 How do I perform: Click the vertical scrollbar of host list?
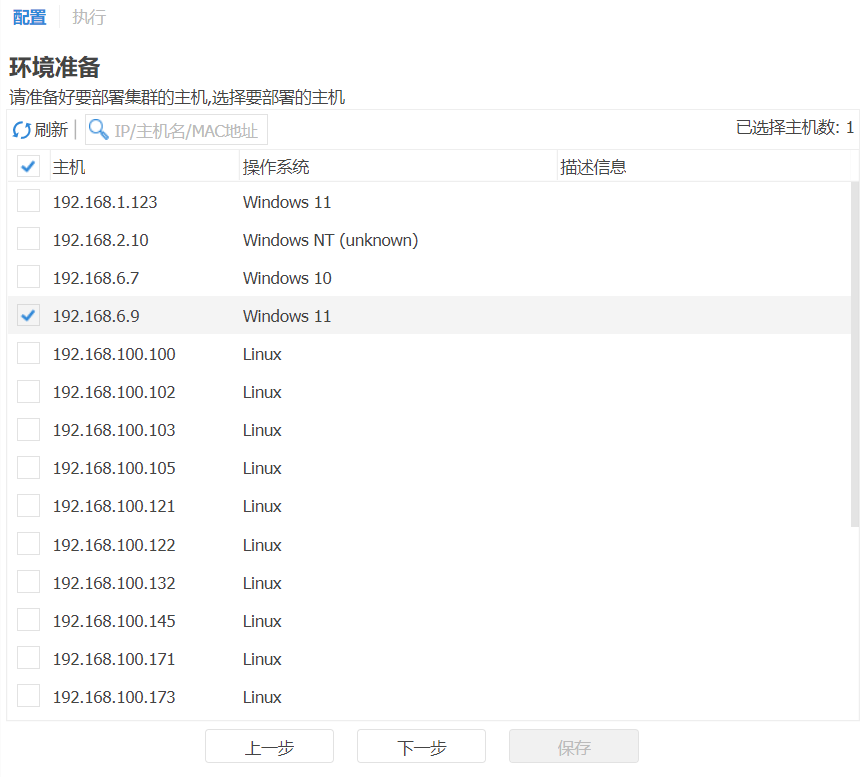tap(854, 350)
